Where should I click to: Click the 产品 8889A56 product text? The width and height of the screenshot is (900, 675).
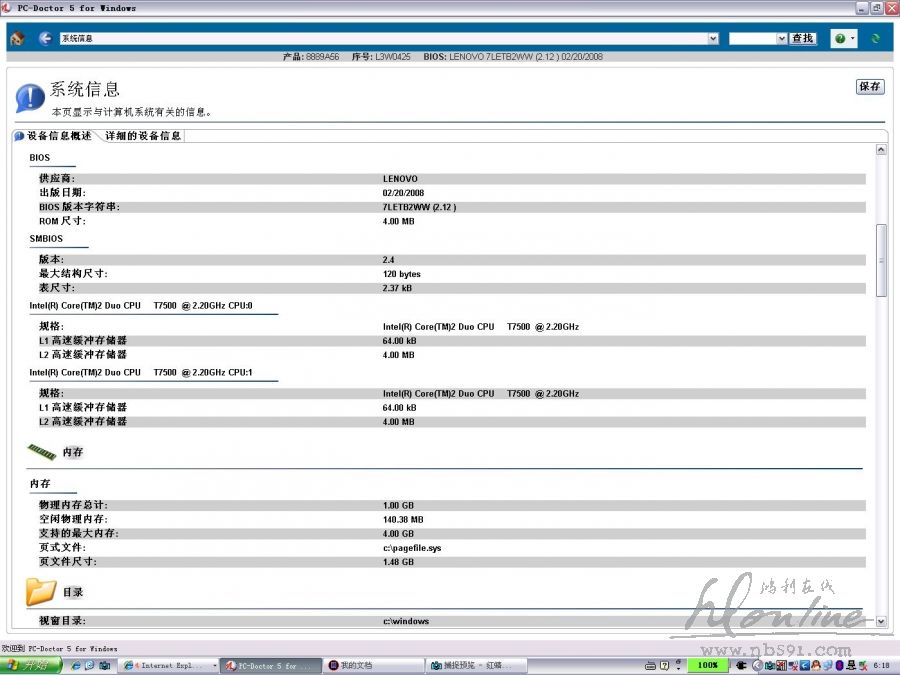pos(311,57)
